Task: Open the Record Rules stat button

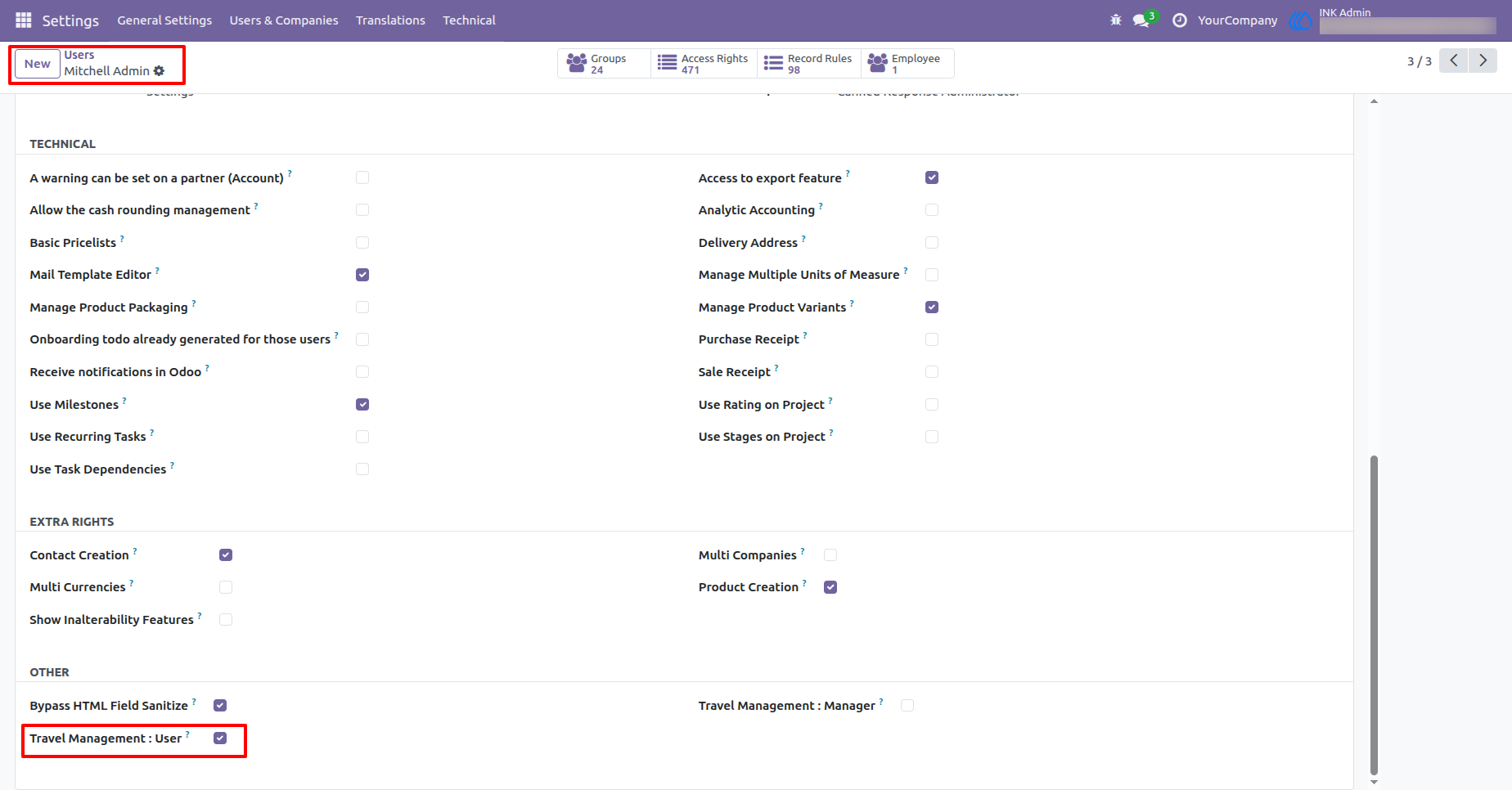Action: click(808, 64)
